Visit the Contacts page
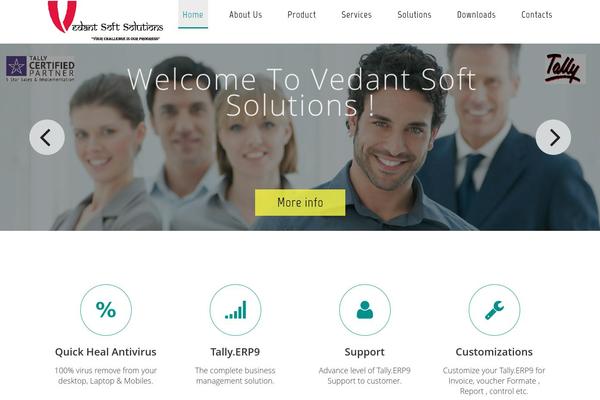This screenshot has width=600, height=400. [536, 15]
